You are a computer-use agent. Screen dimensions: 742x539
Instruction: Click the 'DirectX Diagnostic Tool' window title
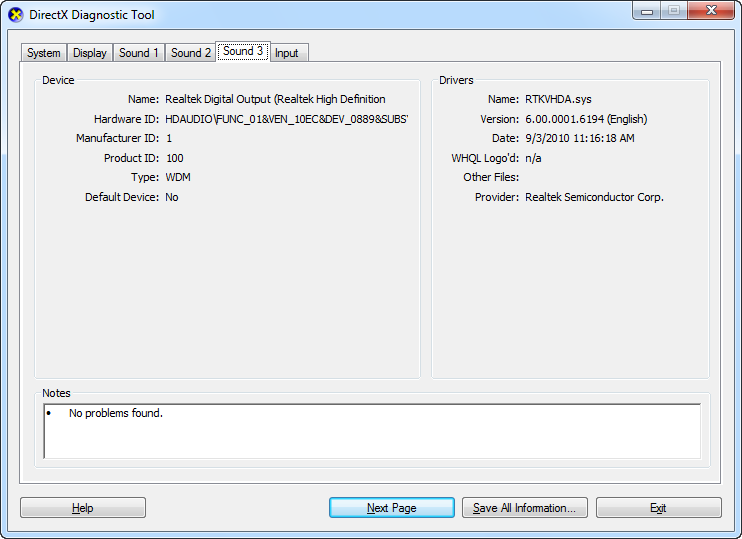click(92, 15)
